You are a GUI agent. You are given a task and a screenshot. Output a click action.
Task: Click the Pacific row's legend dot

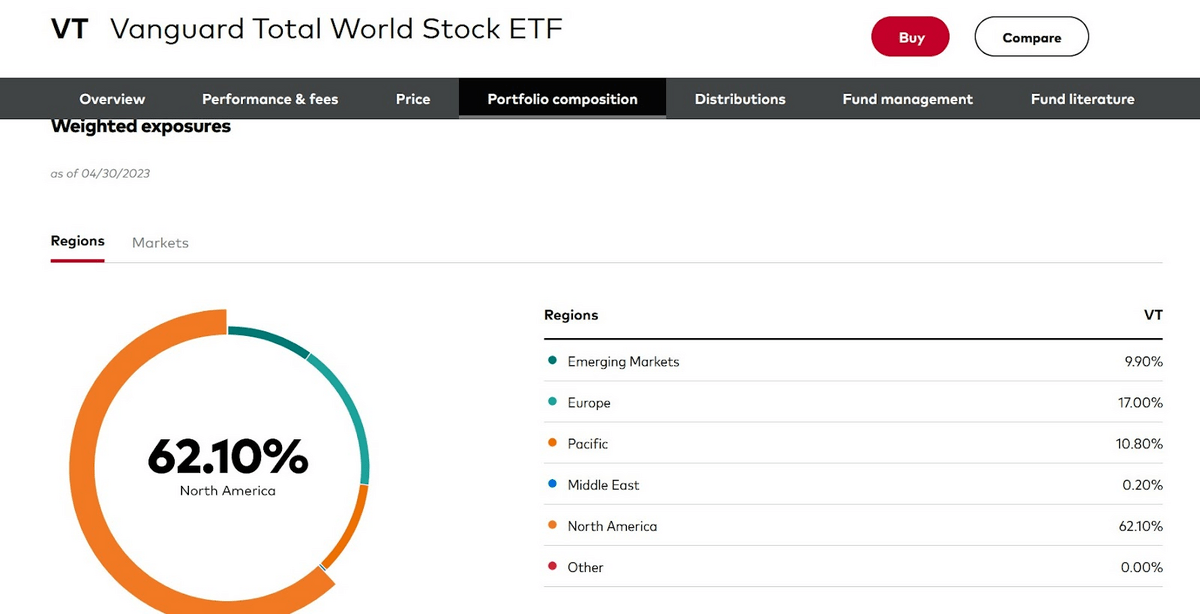552,443
